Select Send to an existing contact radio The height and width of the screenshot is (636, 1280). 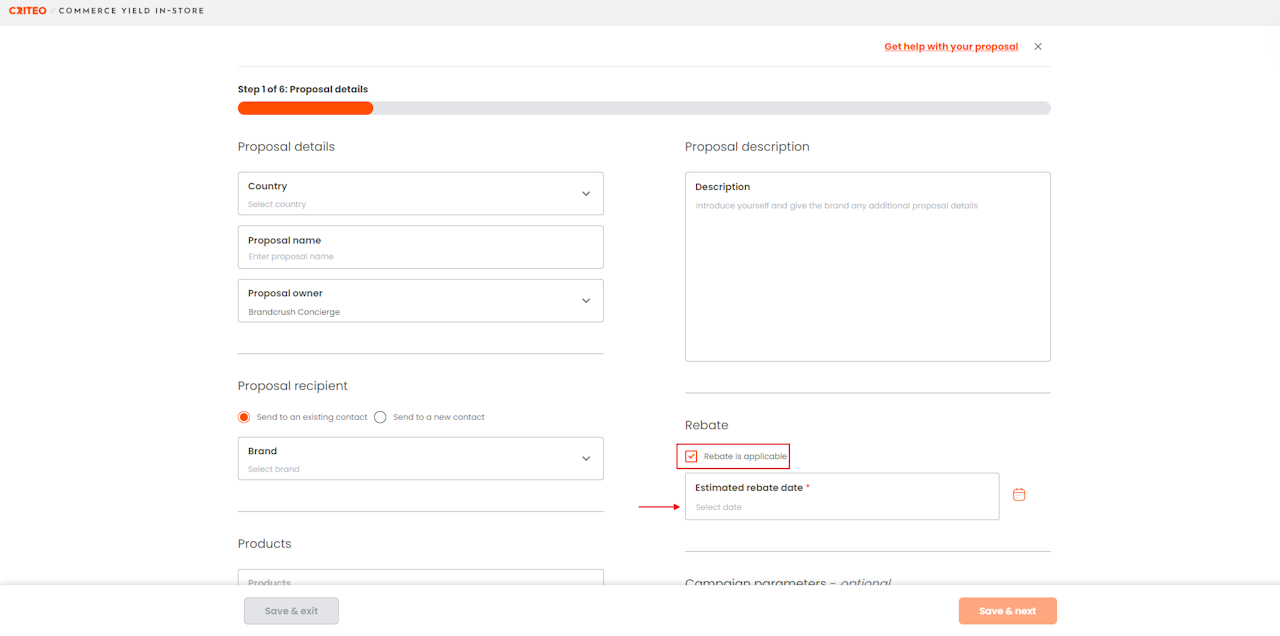point(244,417)
